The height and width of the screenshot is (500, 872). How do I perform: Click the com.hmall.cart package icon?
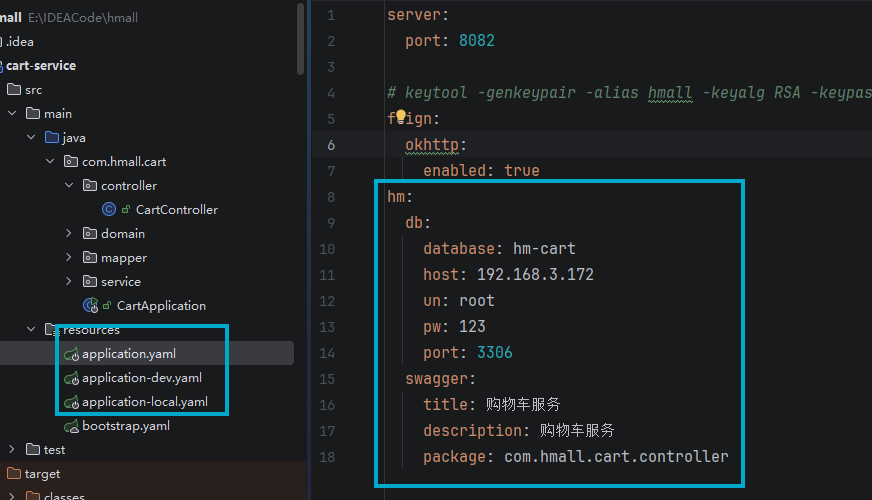tap(71, 161)
